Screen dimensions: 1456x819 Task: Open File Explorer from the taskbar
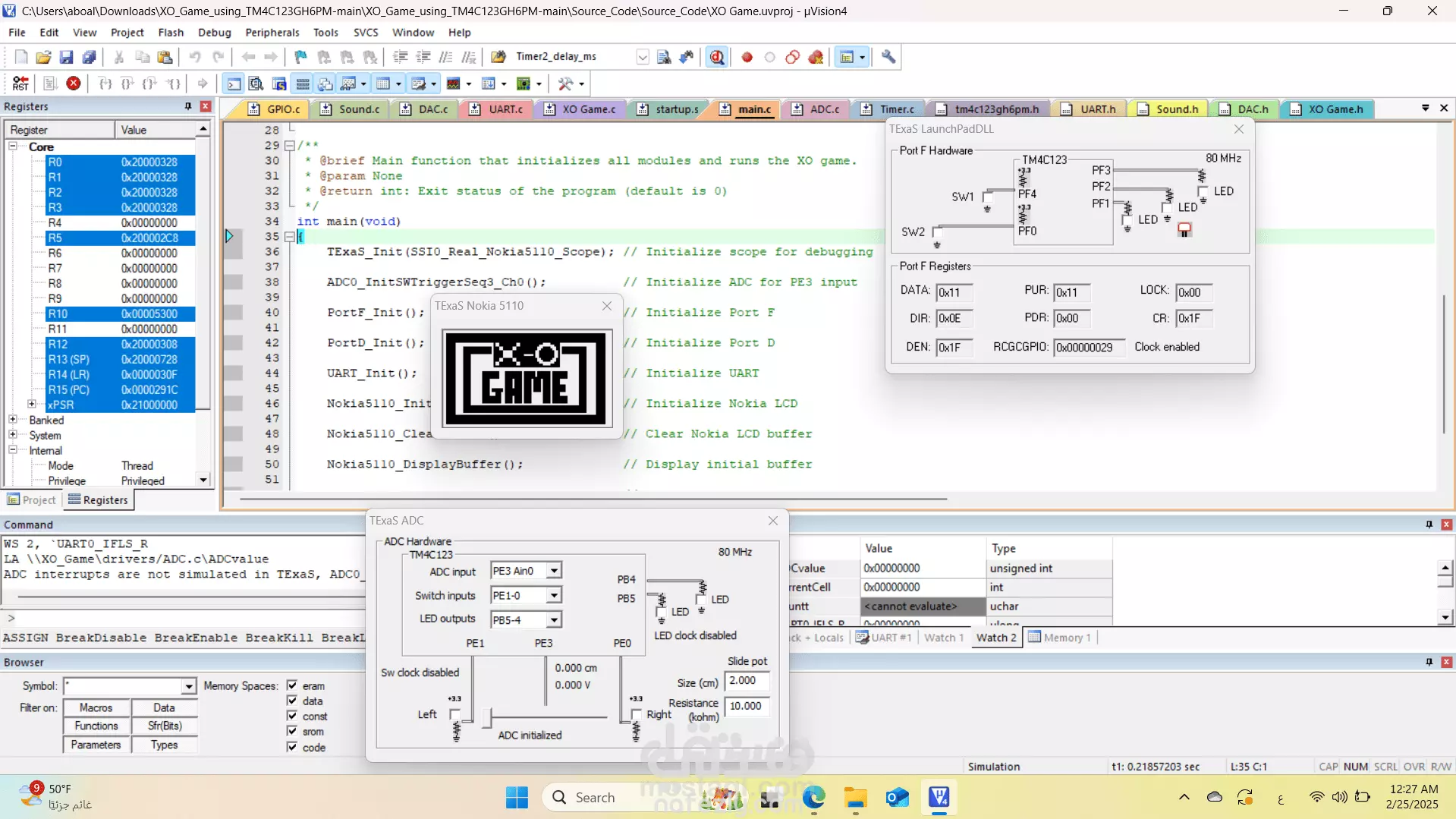point(856,797)
